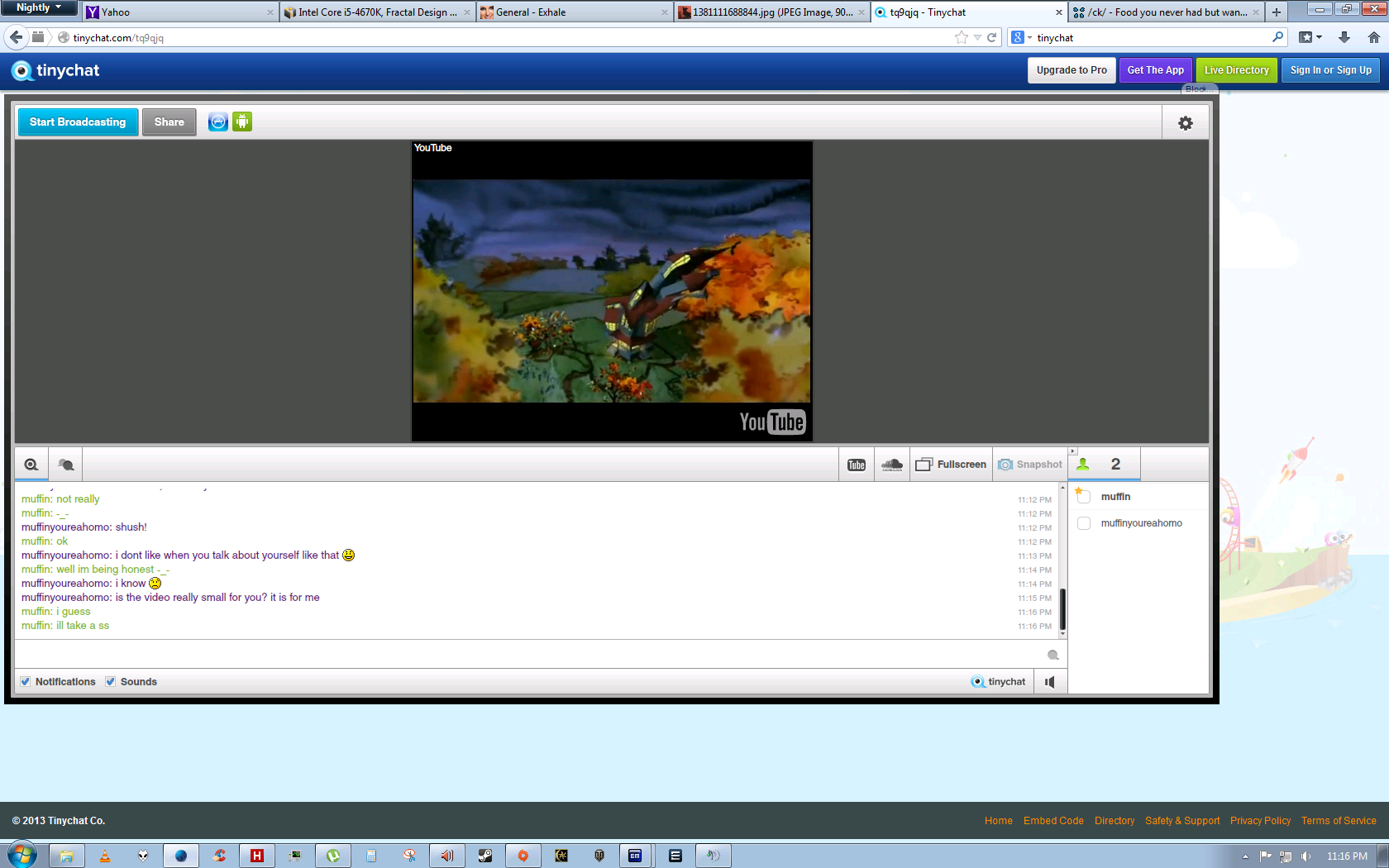Image resolution: width=1389 pixels, height=868 pixels.
Task: Click the blue iOS app icon
Action: (x=218, y=122)
